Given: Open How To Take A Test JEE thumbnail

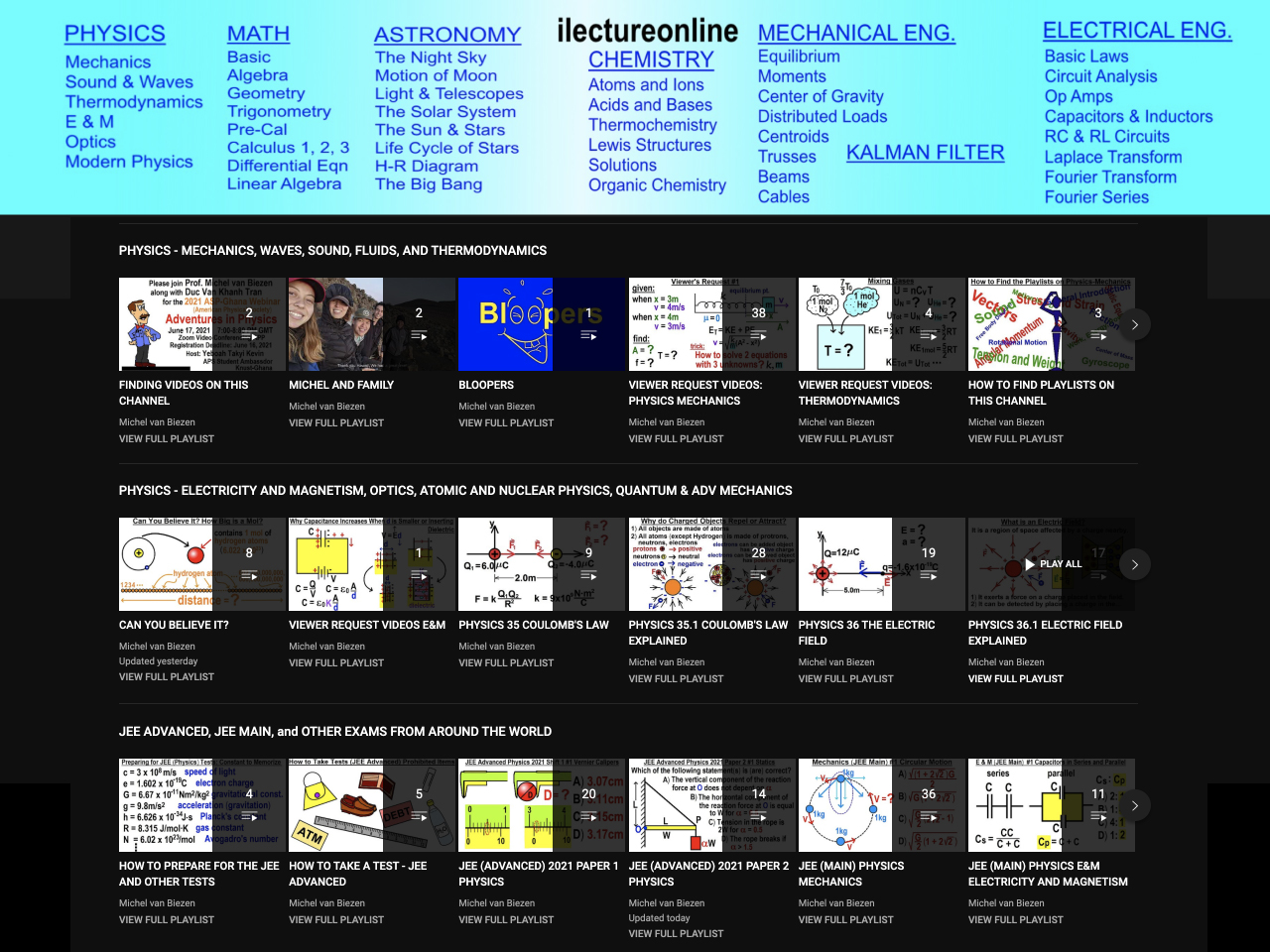Looking at the screenshot, I should [372, 805].
